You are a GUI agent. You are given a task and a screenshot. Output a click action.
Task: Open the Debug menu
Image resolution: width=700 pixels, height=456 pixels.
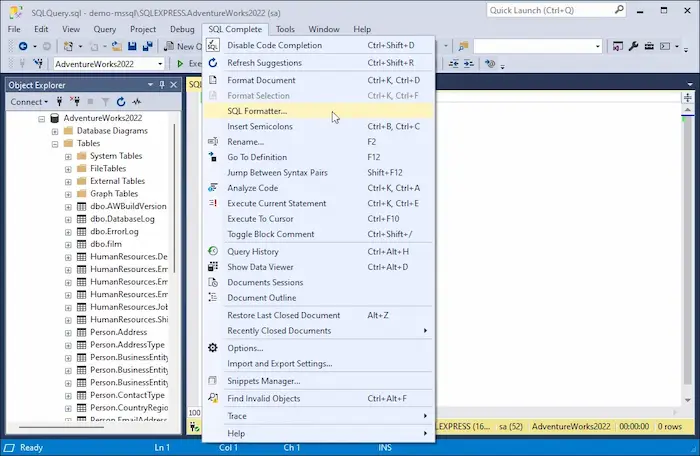point(182,29)
